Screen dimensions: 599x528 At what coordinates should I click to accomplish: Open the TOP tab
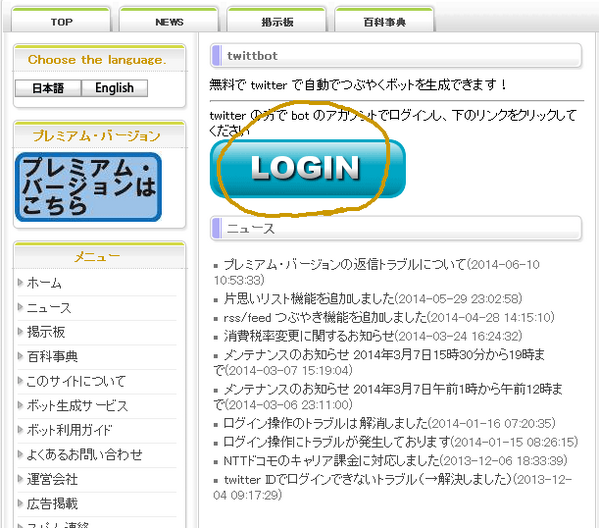tap(61, 20)
